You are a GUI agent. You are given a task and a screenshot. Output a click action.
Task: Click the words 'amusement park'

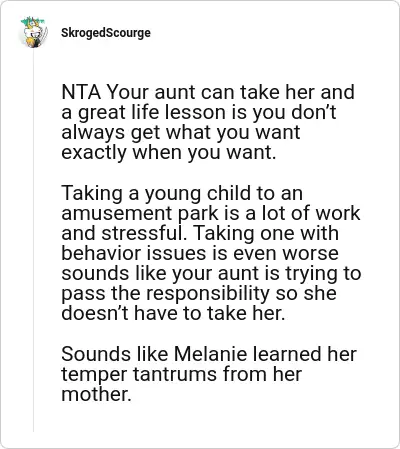pyautogui.click(x=140, y=213)
